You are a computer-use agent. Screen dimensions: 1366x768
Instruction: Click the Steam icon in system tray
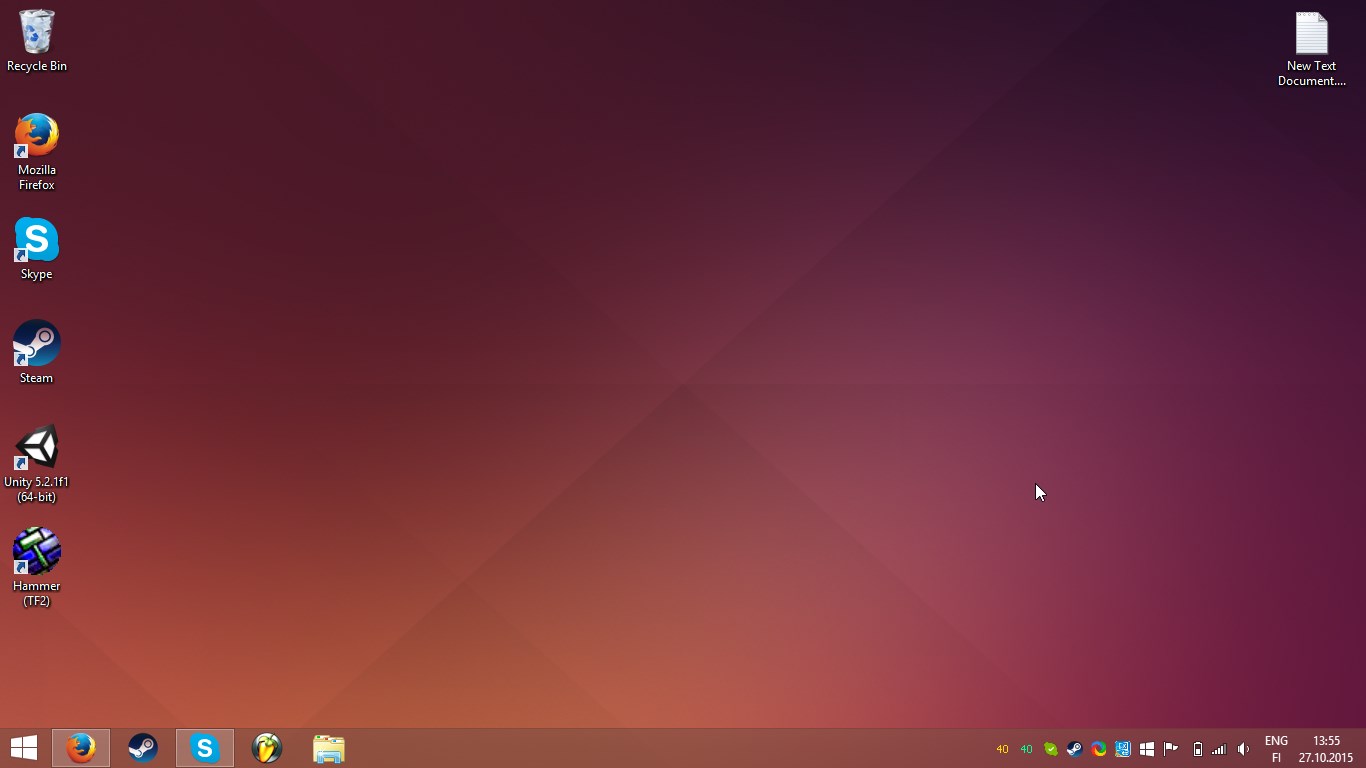pyautogui.click(x=1075, y=749)
